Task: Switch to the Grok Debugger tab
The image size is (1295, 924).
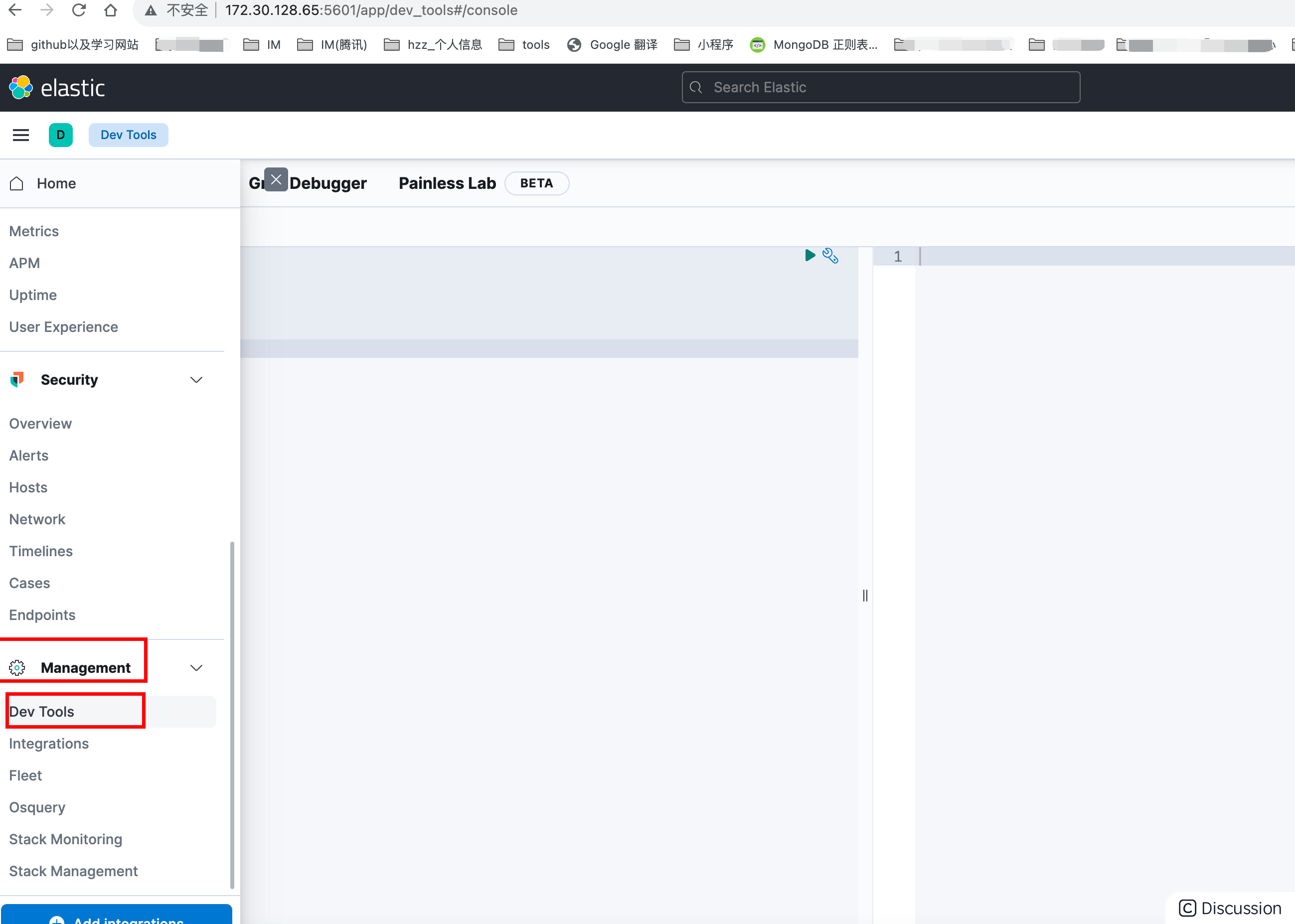Action: [328, 183]
